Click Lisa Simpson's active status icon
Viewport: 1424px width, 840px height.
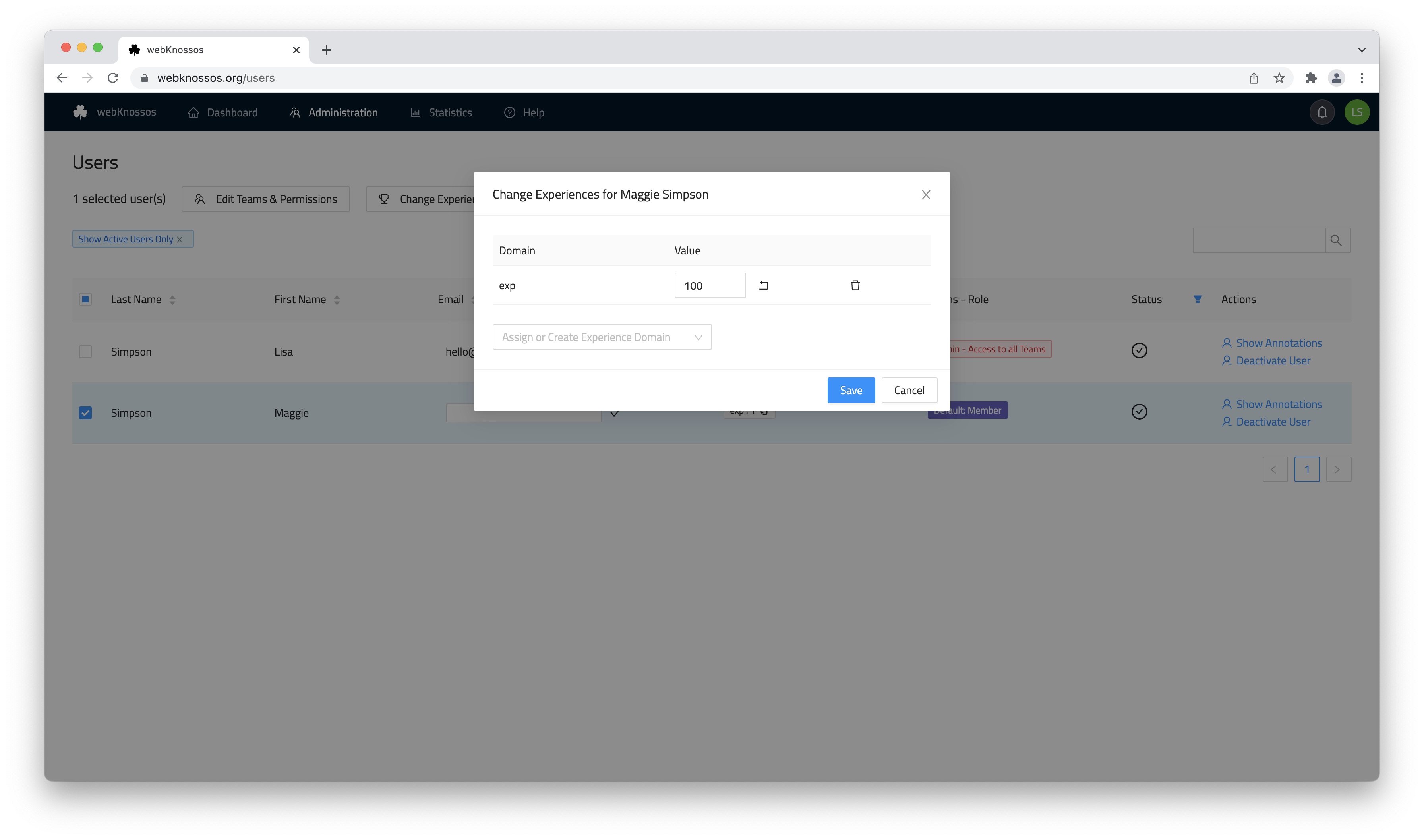1139,350
